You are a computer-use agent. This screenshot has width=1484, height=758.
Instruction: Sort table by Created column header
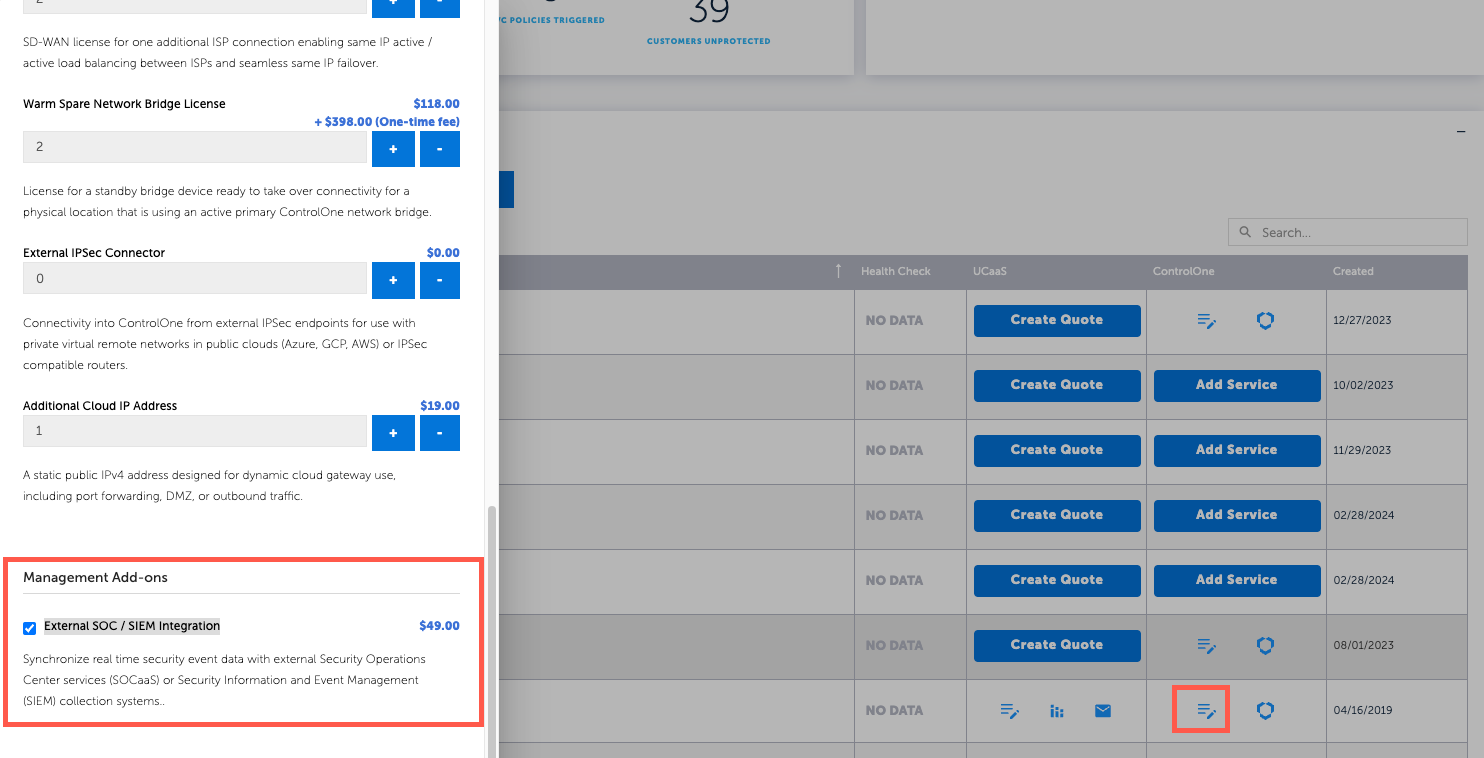click(1352, 271)
